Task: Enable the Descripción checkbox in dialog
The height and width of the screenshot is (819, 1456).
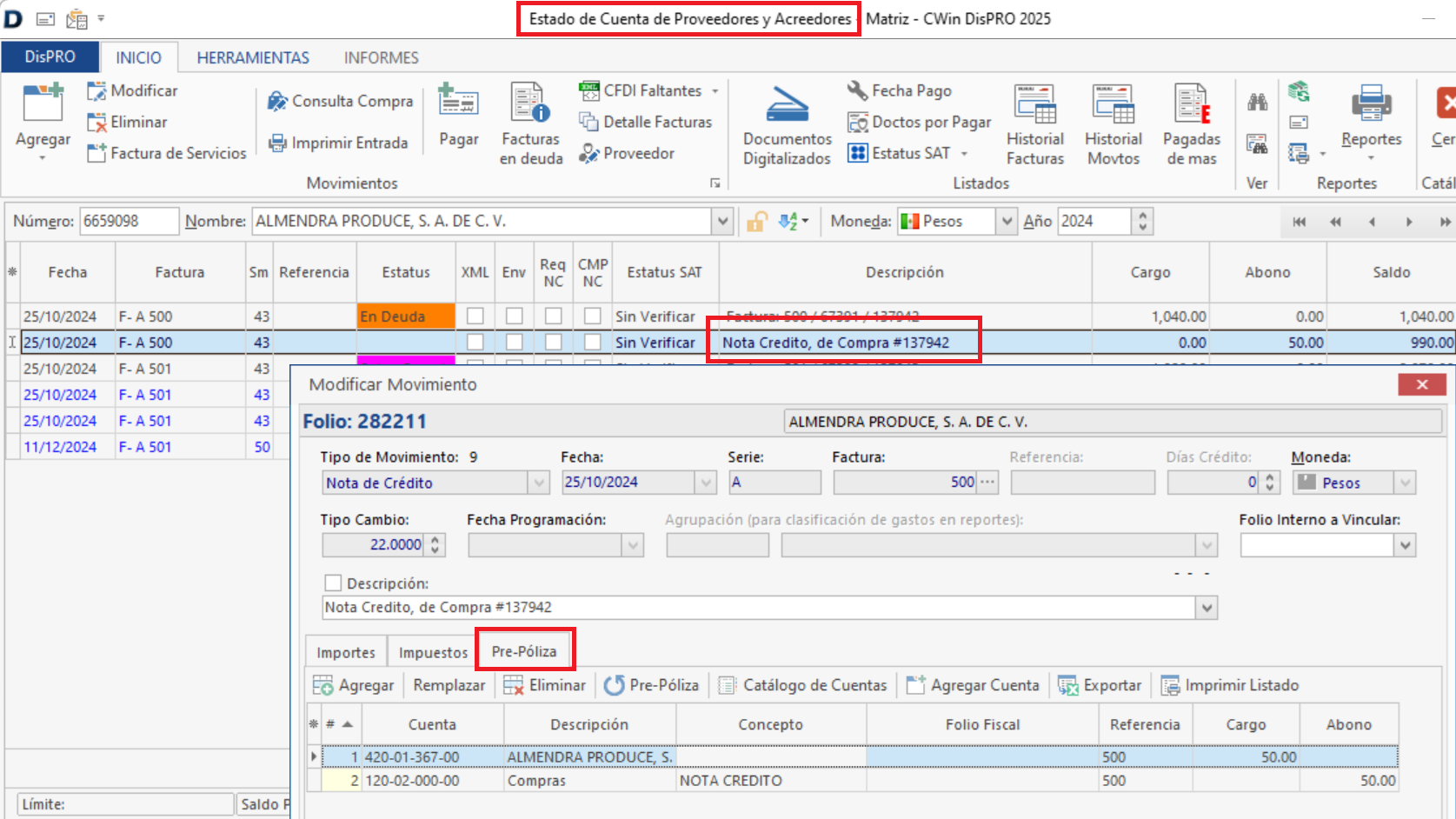Action: coord(333,583)
